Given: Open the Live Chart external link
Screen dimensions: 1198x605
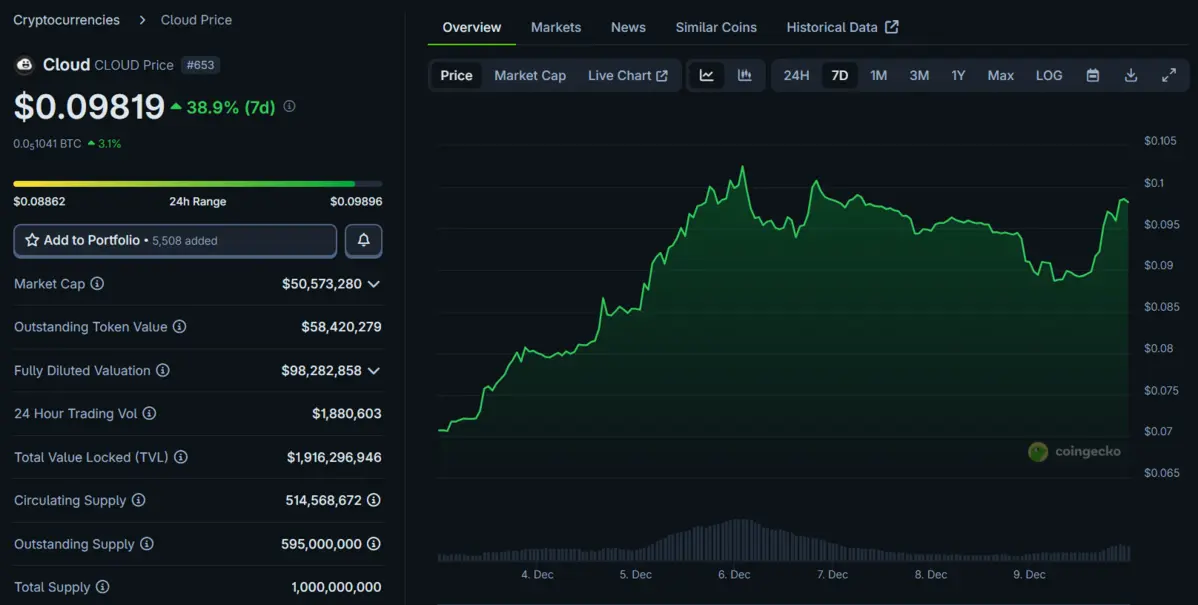Looking at the screenshot, I should pyautogui.click(x=627, y=75).
